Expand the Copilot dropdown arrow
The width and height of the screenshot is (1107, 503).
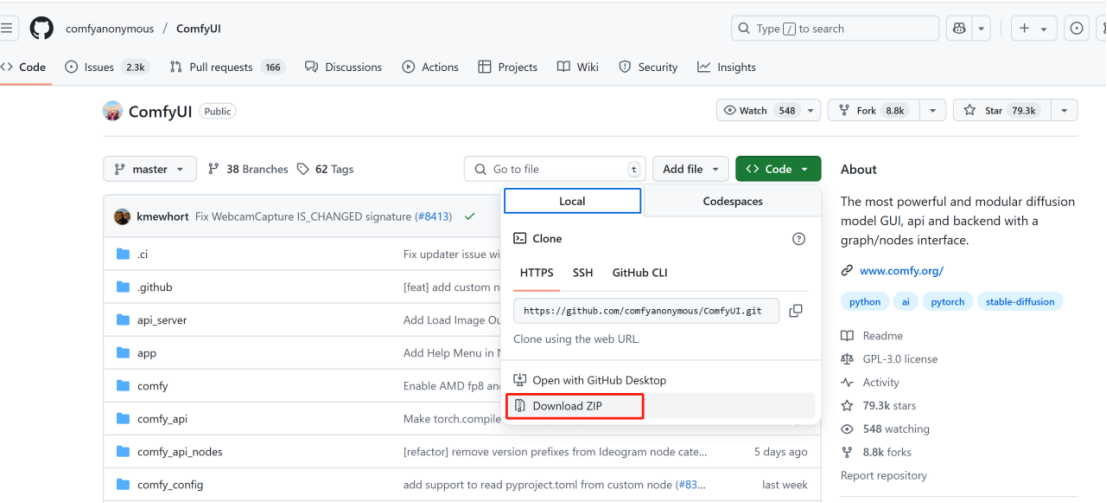(x=981, y=29)
